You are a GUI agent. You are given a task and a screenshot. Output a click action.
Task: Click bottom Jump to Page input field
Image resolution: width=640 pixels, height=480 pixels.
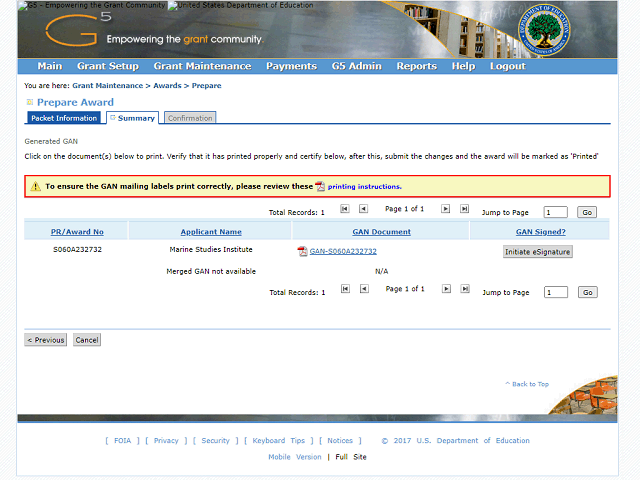click(x=556, y=292)
